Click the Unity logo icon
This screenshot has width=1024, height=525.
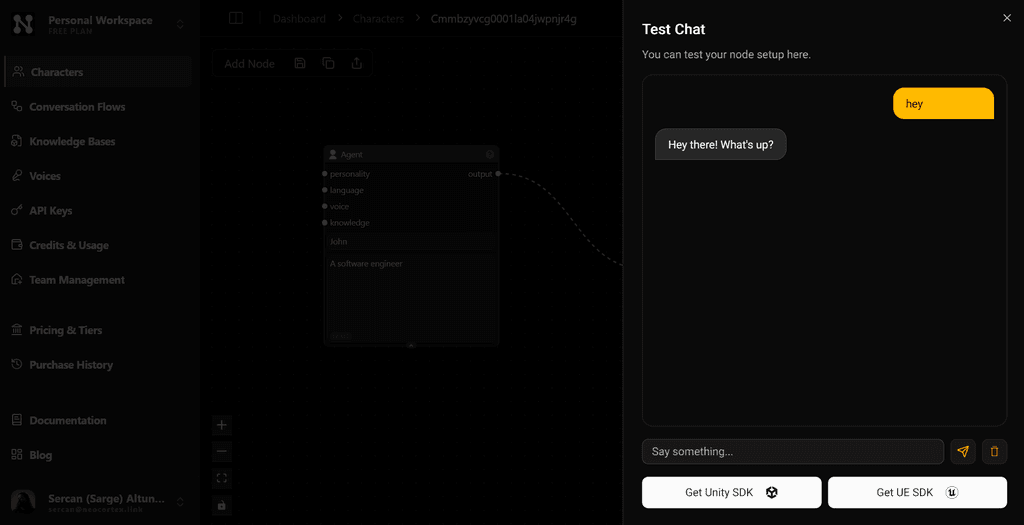pyautogui.click(x=772, y=492)
